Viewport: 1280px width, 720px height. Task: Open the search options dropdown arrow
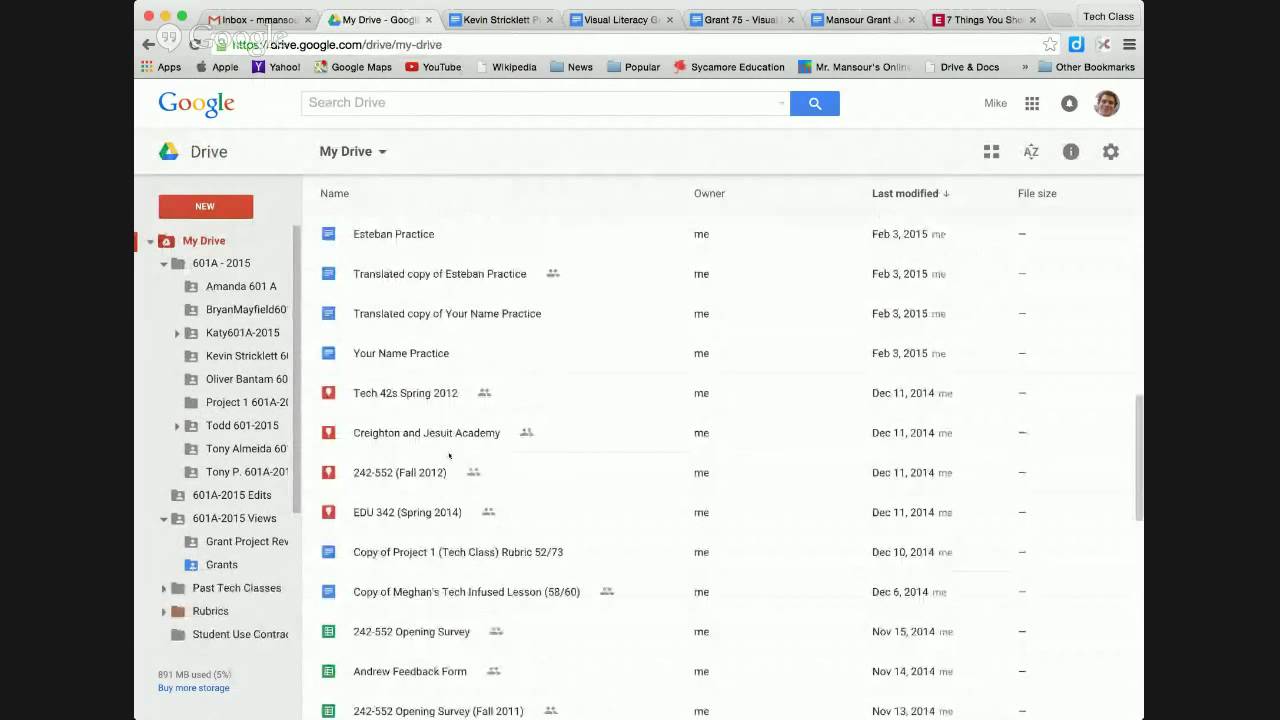pos(782,103)
